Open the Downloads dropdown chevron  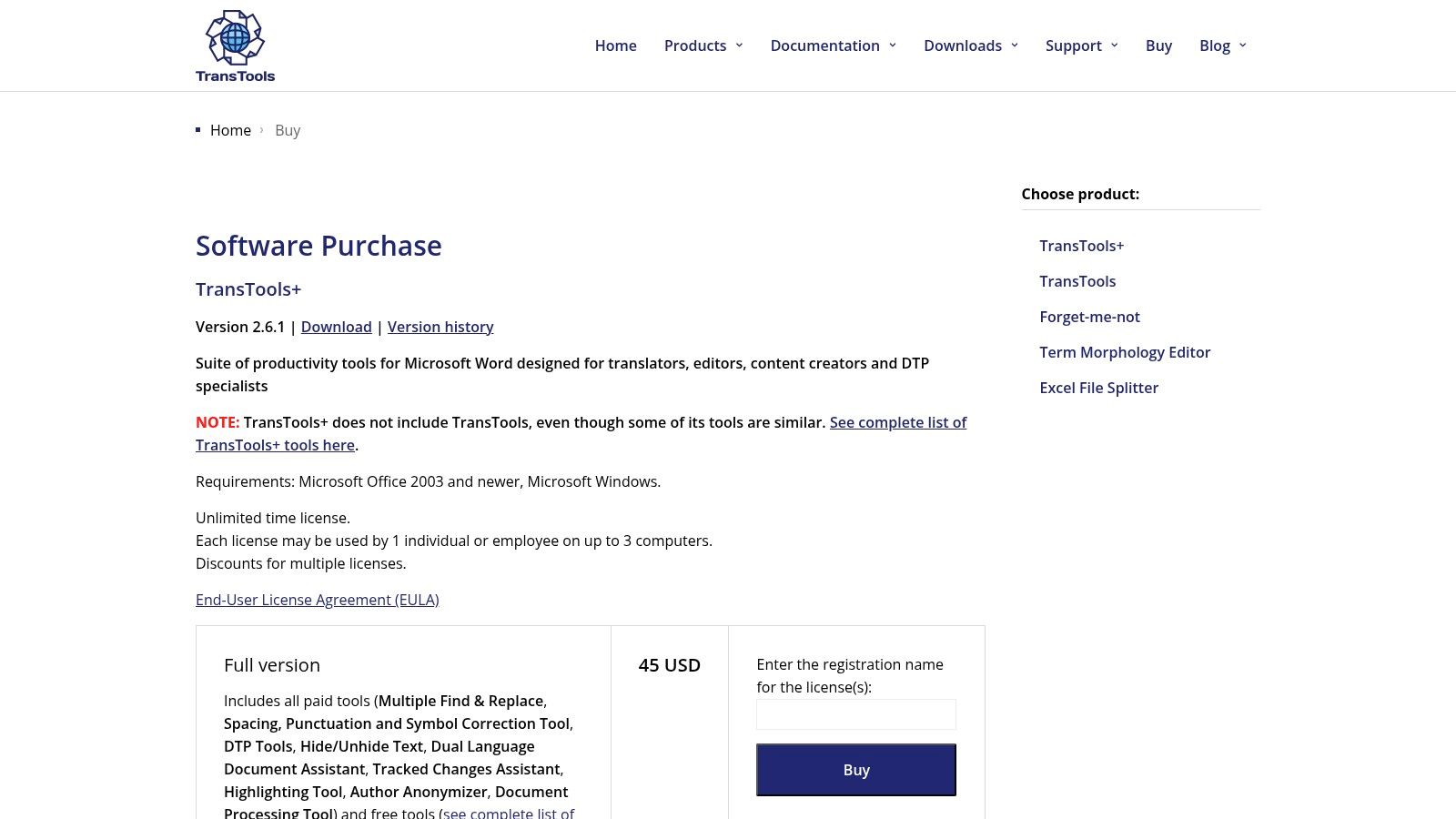[1014, 45]
